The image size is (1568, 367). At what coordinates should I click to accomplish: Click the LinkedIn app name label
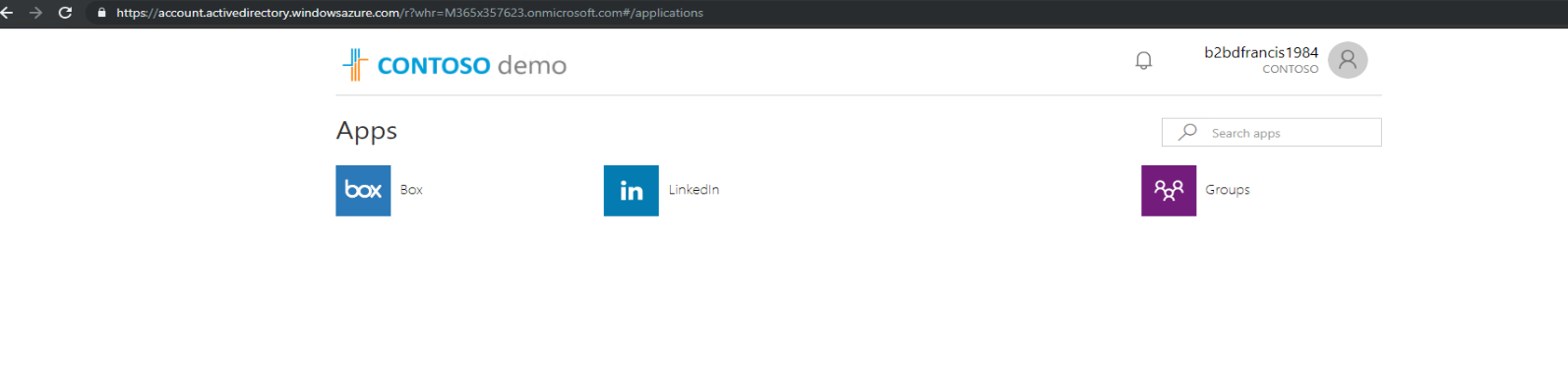pos(694,190)
